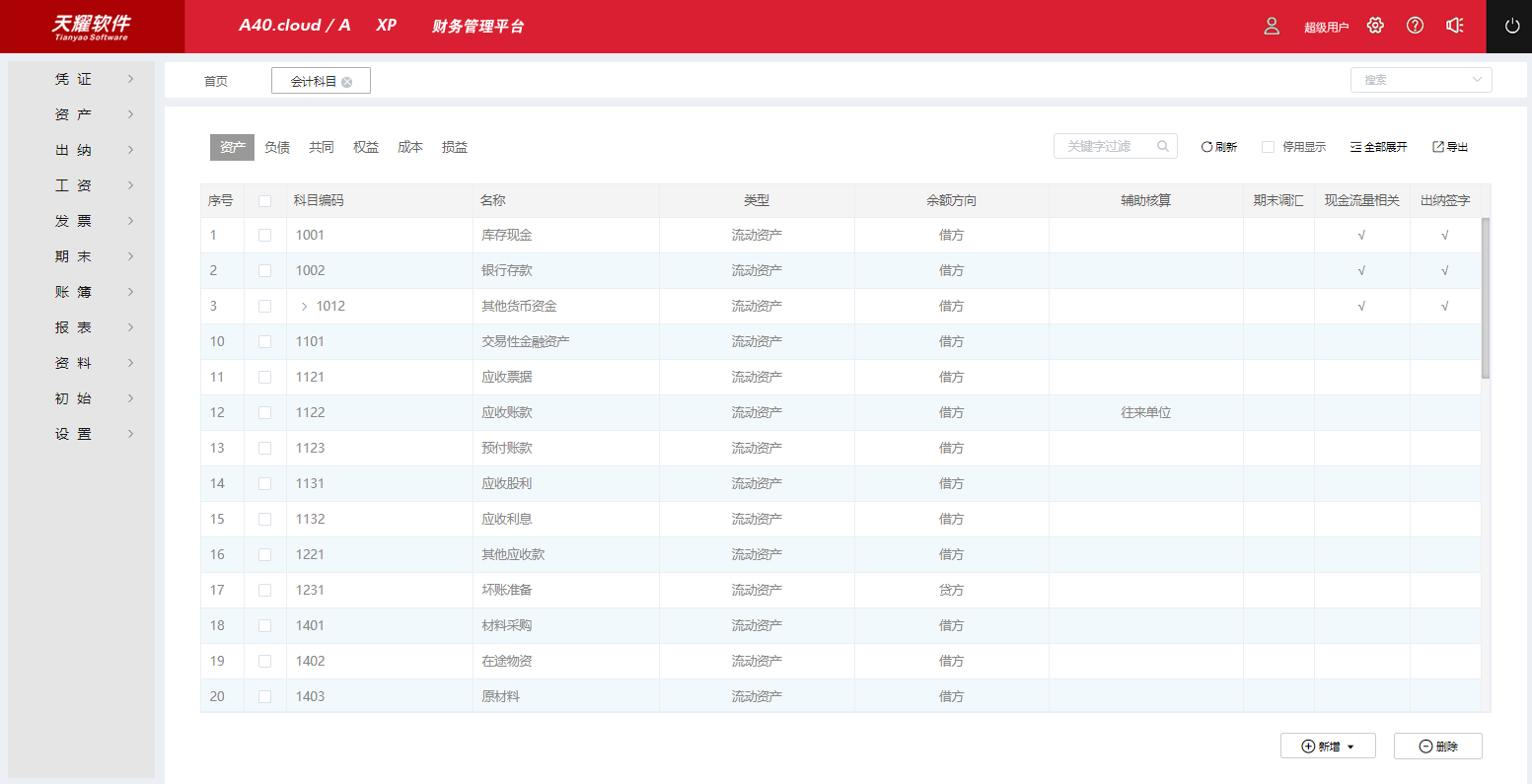The height and width of the screenshot is (784, 1532).
Task: Switch to the 共同 category tab
Action: [322, 147]
